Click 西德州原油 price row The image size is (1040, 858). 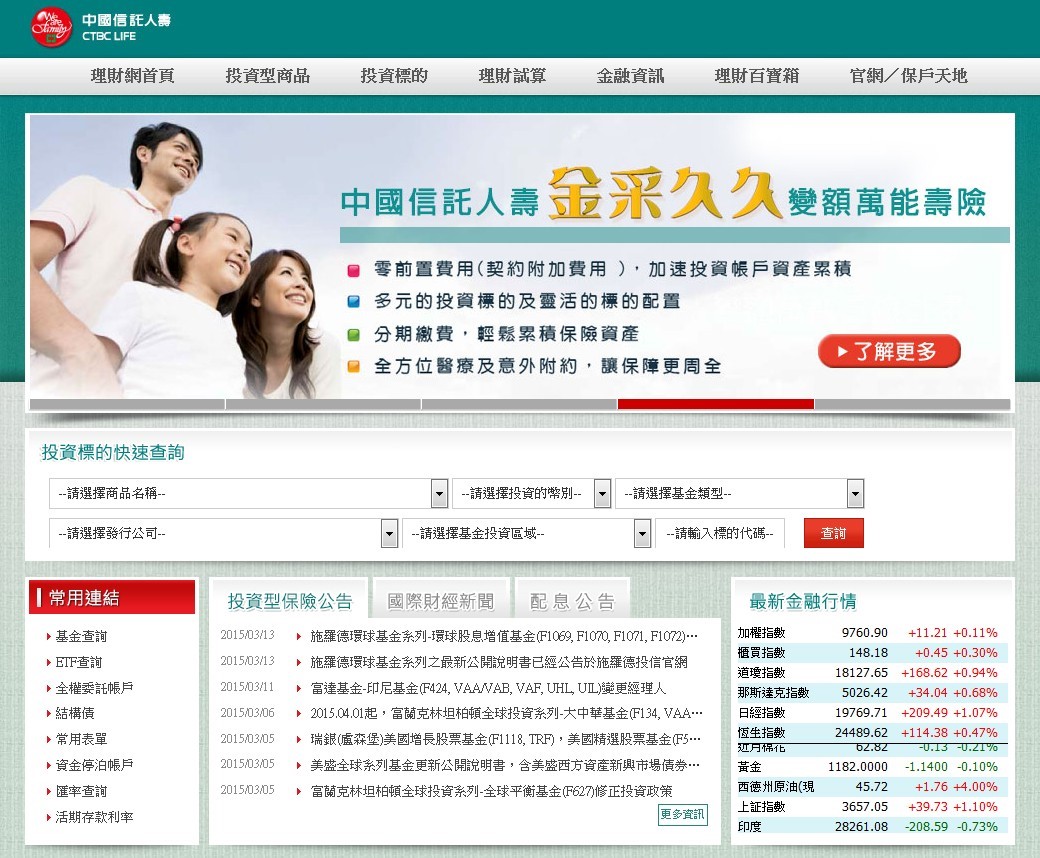click(x=872, y=786)
